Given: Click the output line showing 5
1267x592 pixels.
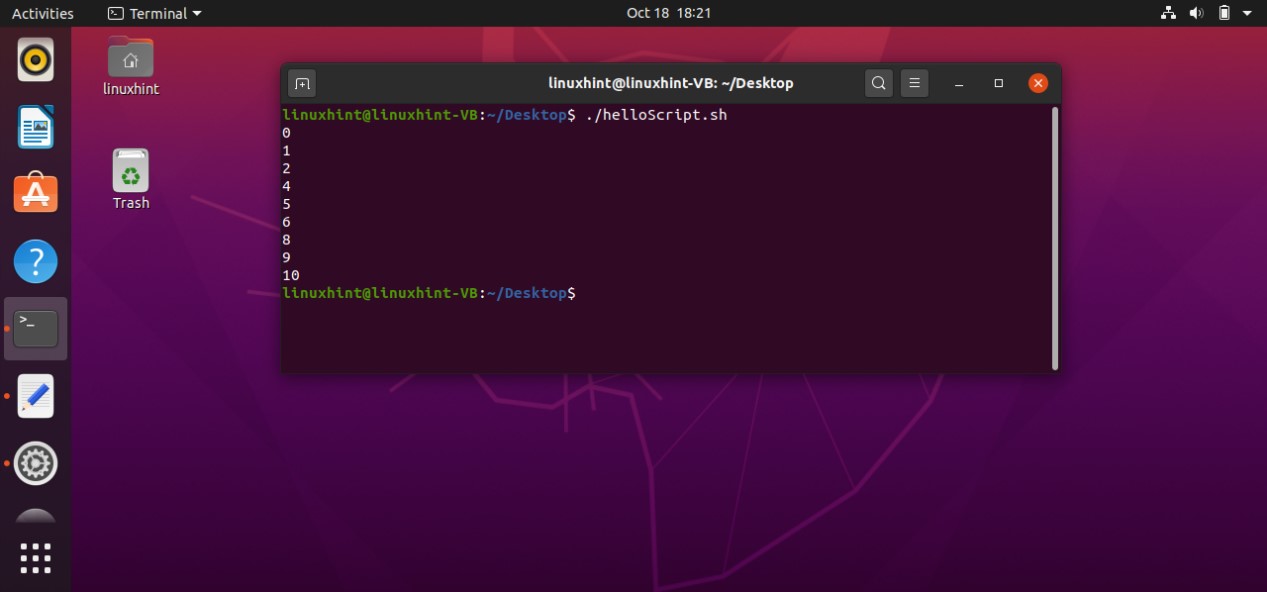Looking at the screenshot, I should [x=287, y=204].
